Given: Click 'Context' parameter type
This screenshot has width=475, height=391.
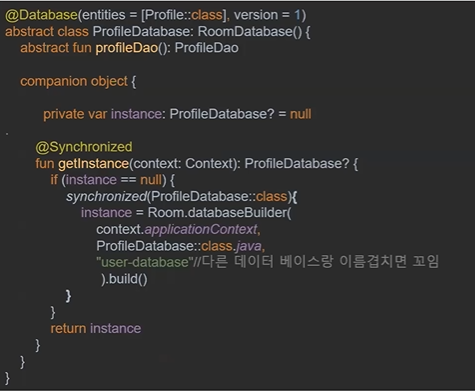Looking at the screenshot, I should (x=209, y=164).
